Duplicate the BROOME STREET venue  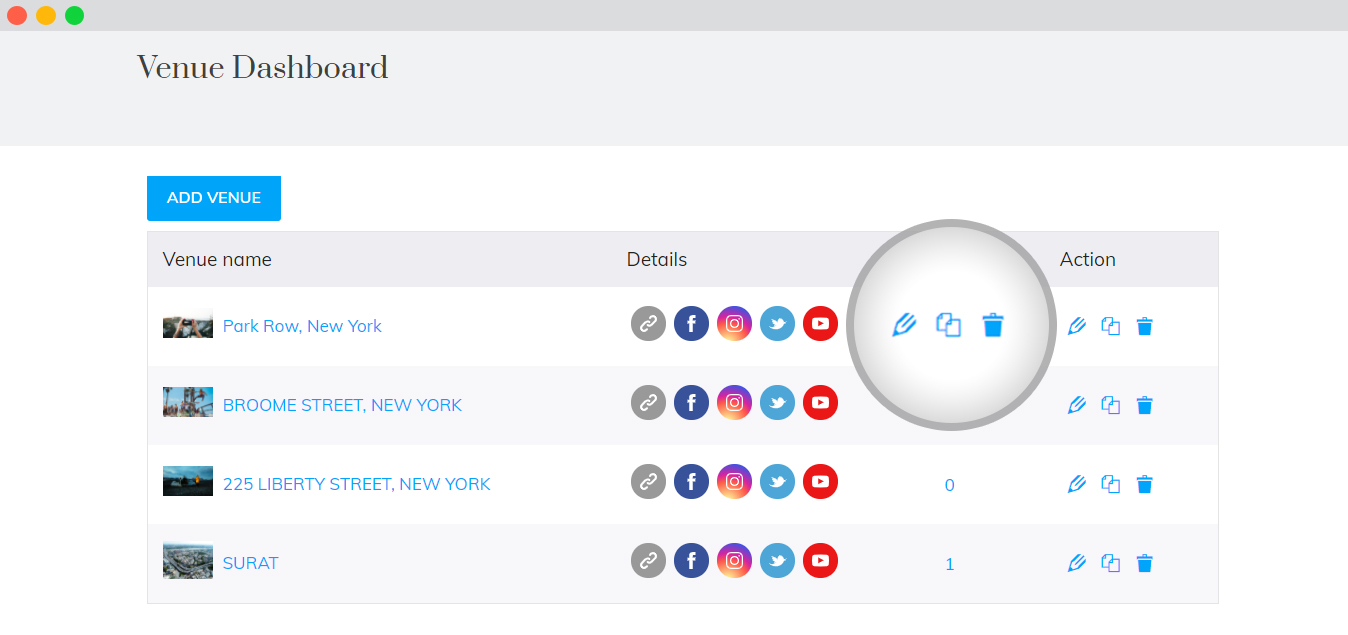(x=1110, y=405)
